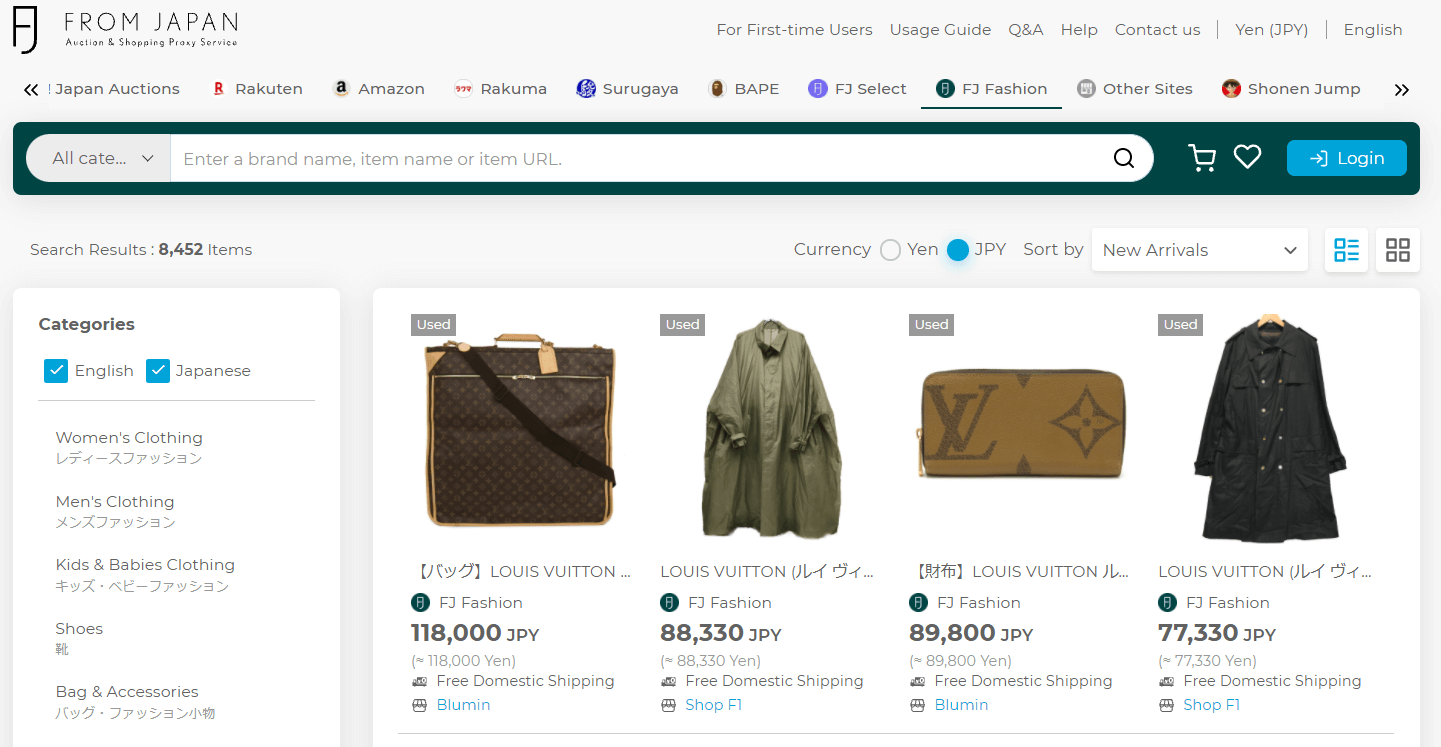Image resolution: width=1441 pixels, height=747 pixels.
Task: Select the JPY currency radio button
Action: pyautogui.click(x=958, y=250)
